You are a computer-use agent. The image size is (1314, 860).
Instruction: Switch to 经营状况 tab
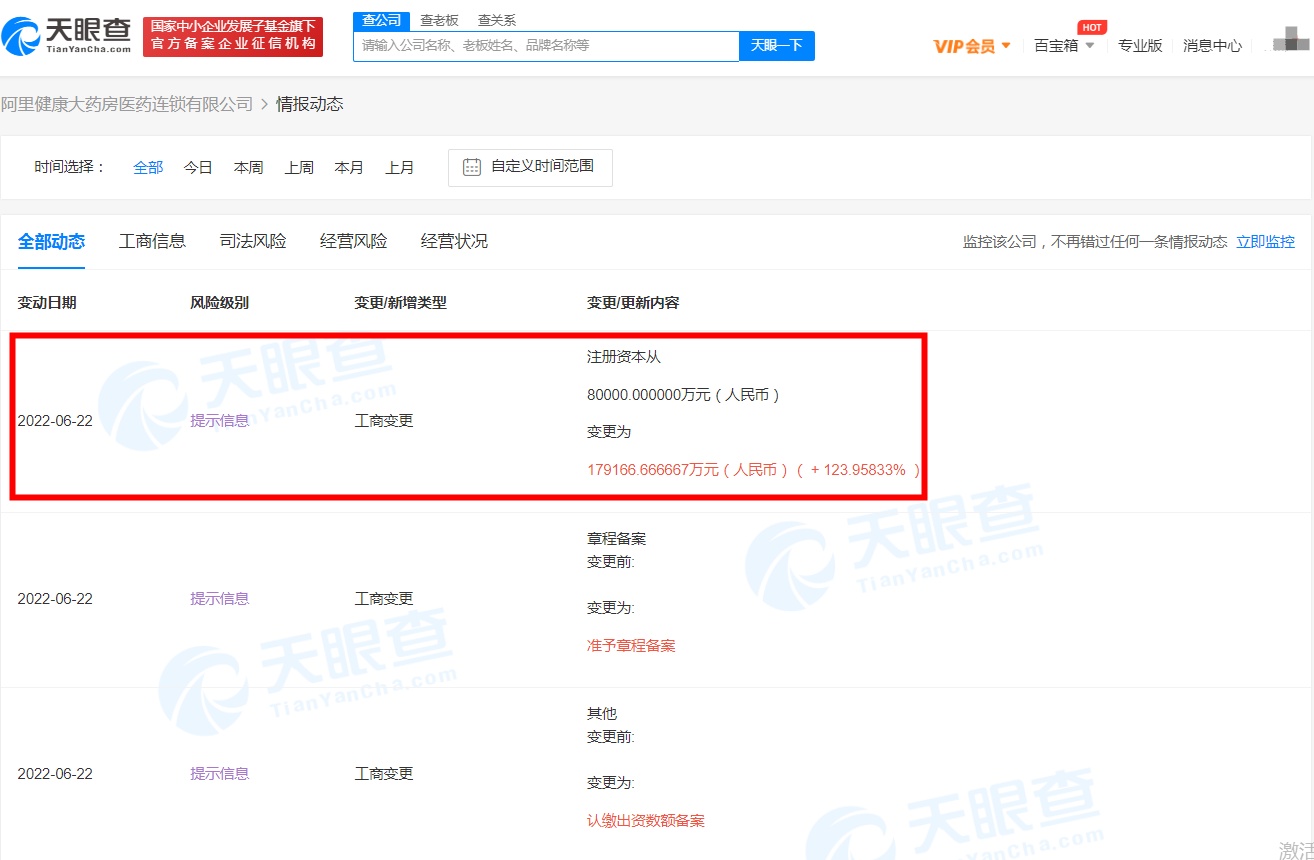(454, 241)
